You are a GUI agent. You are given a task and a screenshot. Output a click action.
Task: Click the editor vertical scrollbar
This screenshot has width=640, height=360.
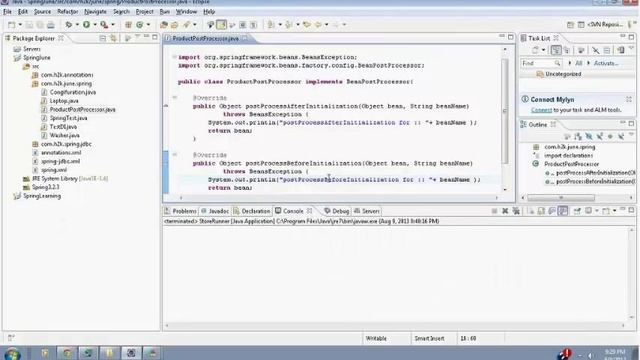click(505, 111)
